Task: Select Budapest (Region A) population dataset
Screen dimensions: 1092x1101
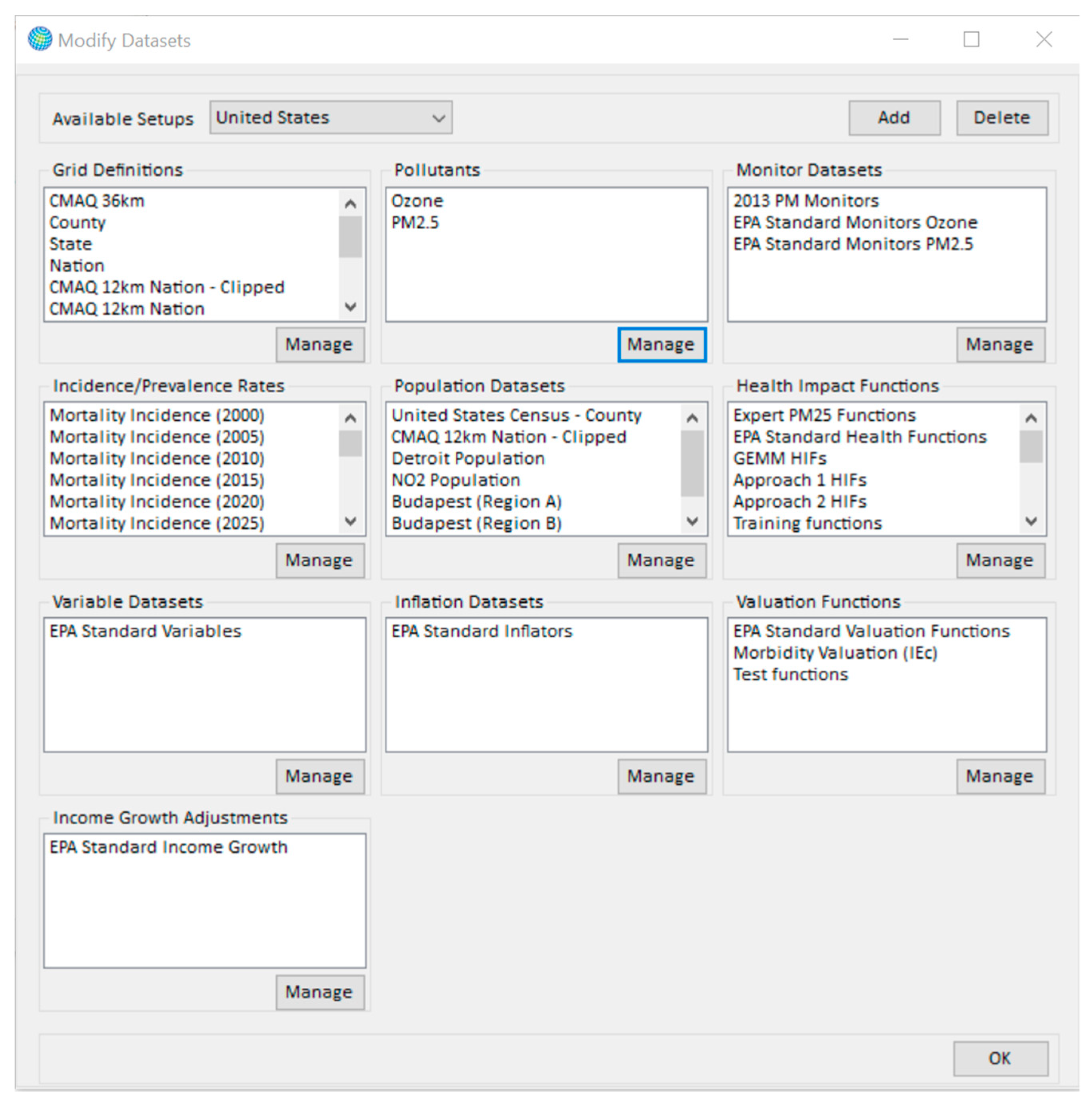Action: (x=477, y=502)
